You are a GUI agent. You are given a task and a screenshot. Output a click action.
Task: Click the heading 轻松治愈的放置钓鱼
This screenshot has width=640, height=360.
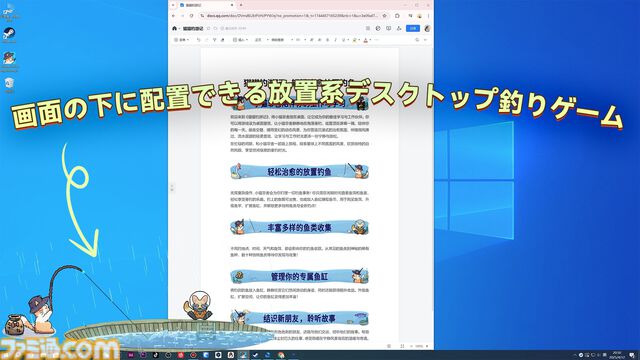point(299,172)
